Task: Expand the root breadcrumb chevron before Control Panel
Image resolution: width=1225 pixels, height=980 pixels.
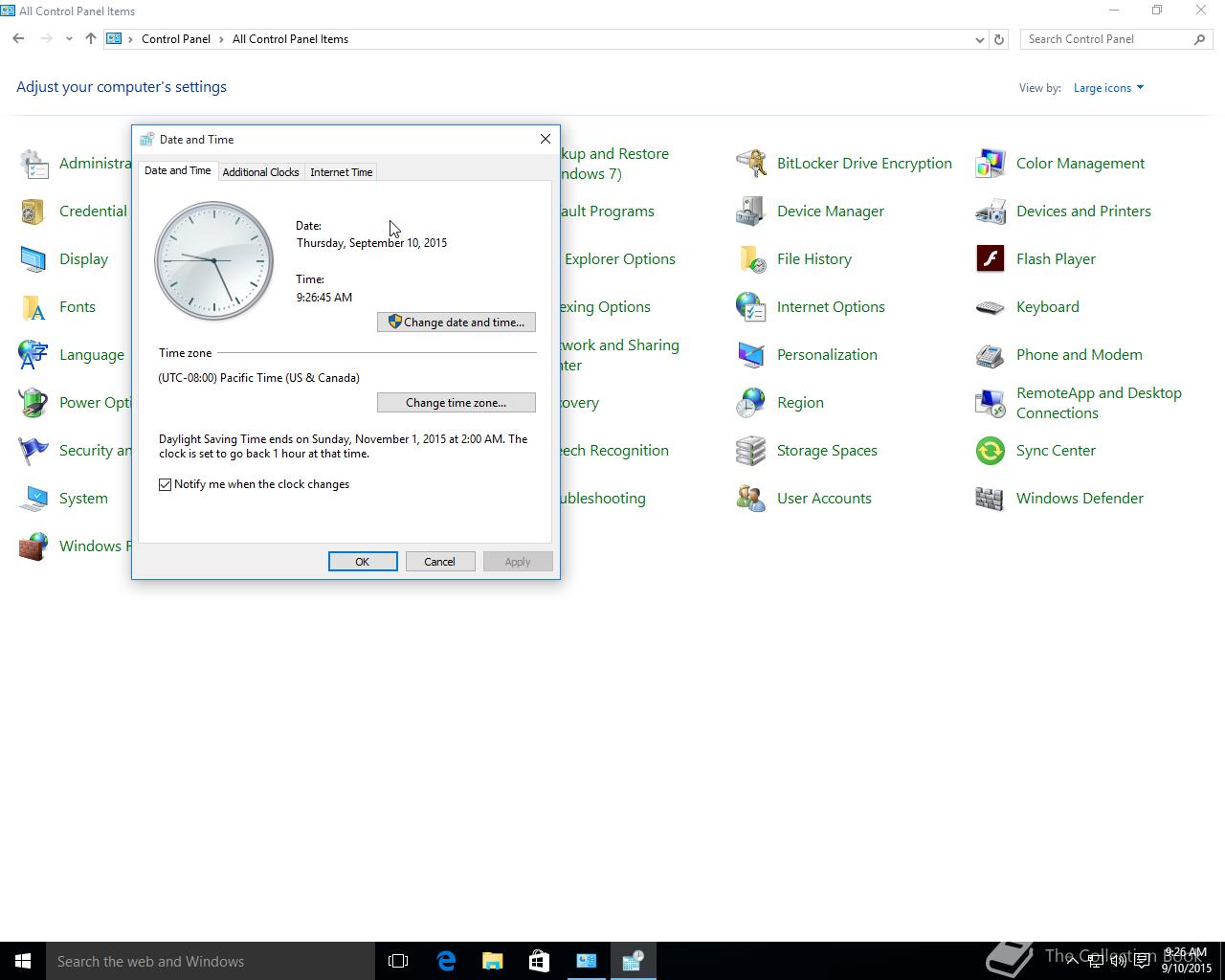Action: [131, 39]
